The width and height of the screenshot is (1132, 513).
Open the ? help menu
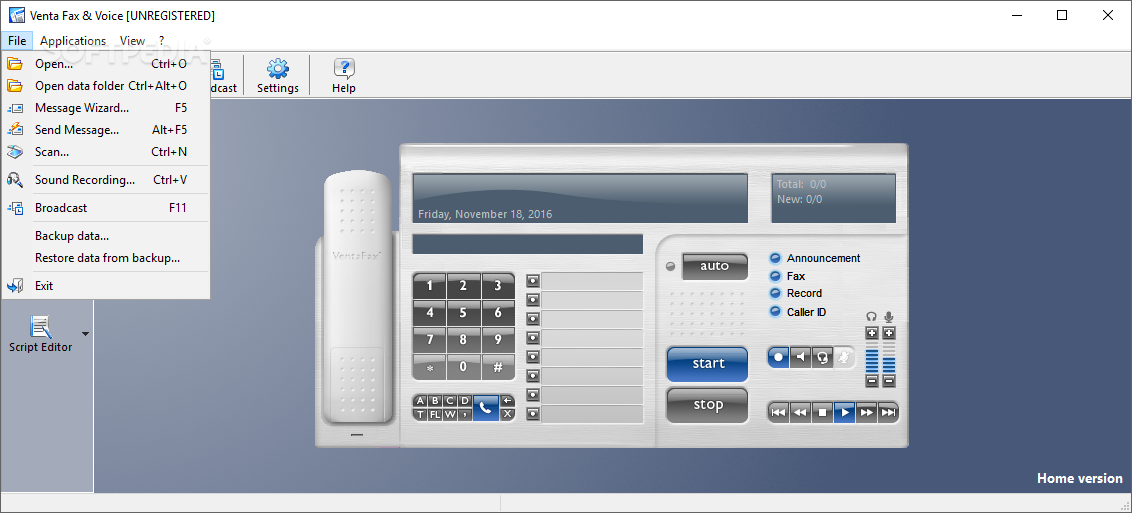[x=162, y=41]
